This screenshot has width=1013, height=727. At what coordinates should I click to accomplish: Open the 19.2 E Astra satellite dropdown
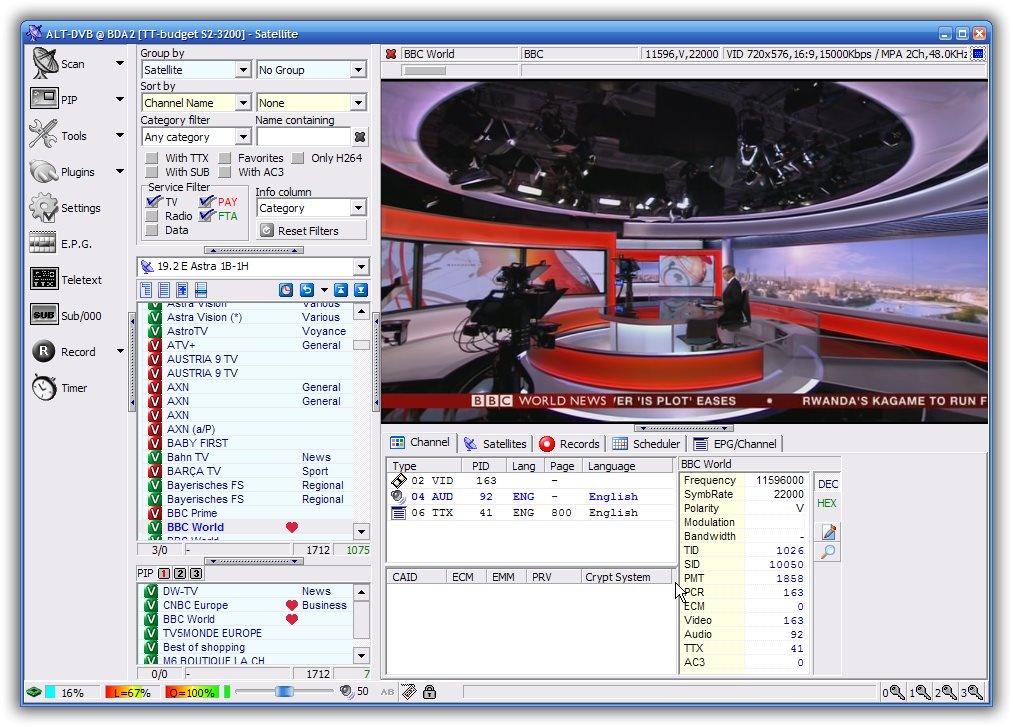coord(361,267)
